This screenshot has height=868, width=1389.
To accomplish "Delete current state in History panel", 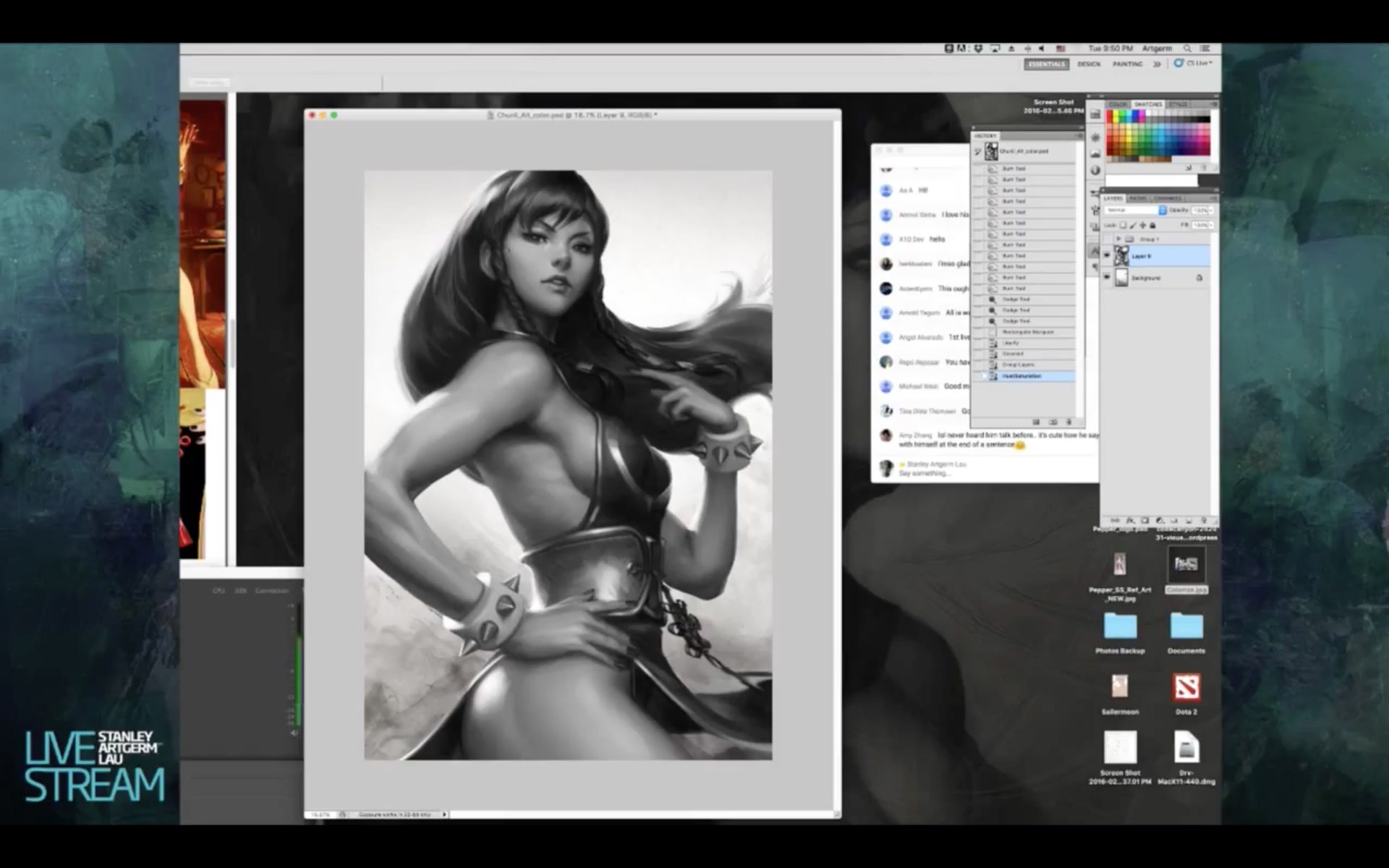I will pos(1069,422).
